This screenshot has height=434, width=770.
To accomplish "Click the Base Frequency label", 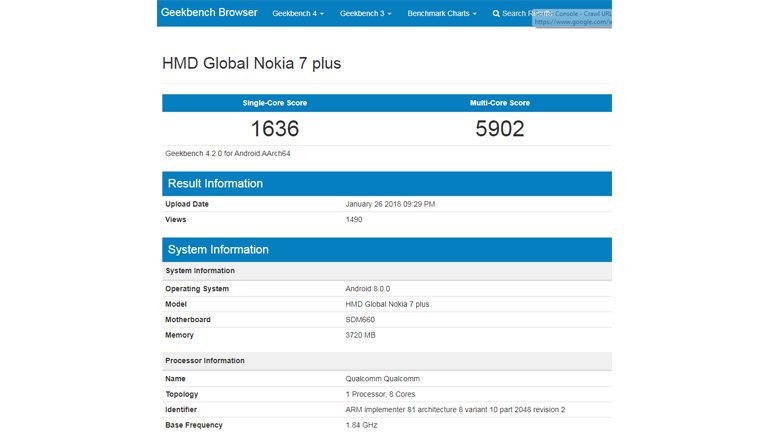I will [x=193, y=425].
